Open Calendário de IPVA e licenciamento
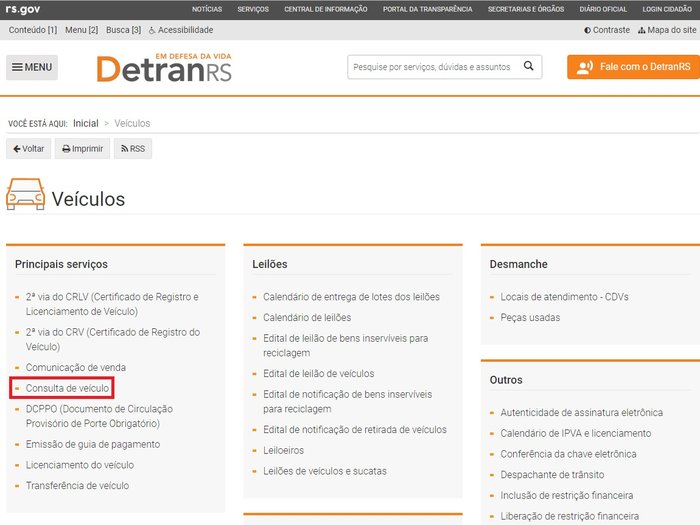 pos(575,433)
